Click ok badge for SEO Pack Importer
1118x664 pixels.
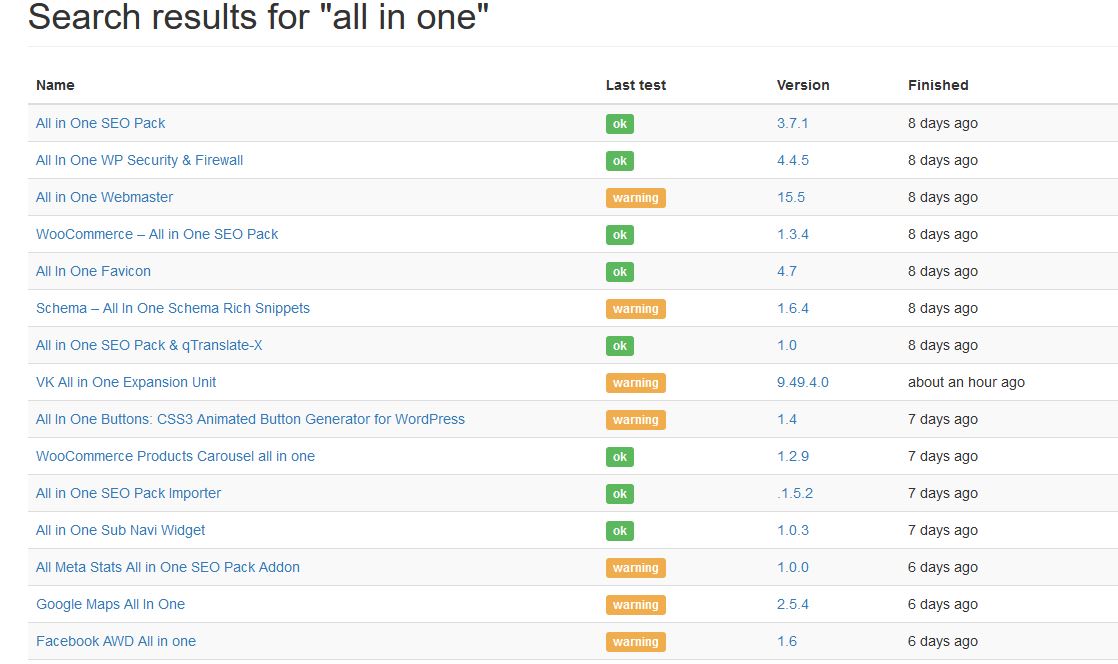click(620, 495)
